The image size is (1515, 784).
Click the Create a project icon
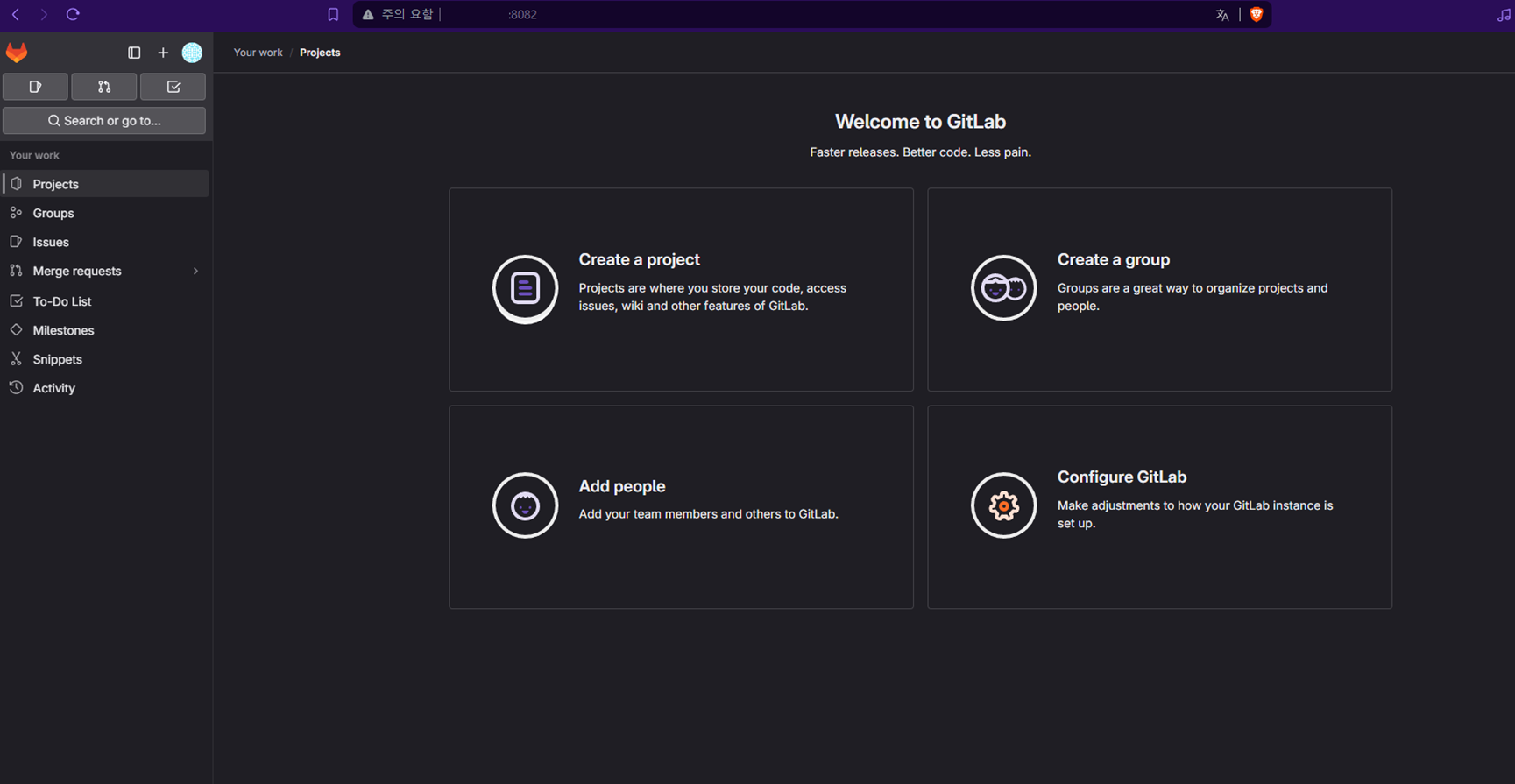pos(525,288)
